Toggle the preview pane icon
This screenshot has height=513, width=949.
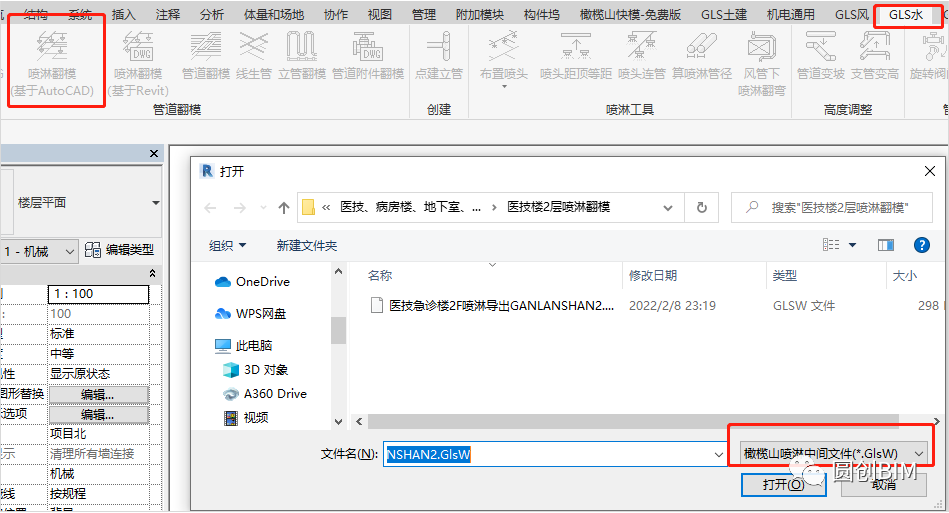click(x=886, y=245)
